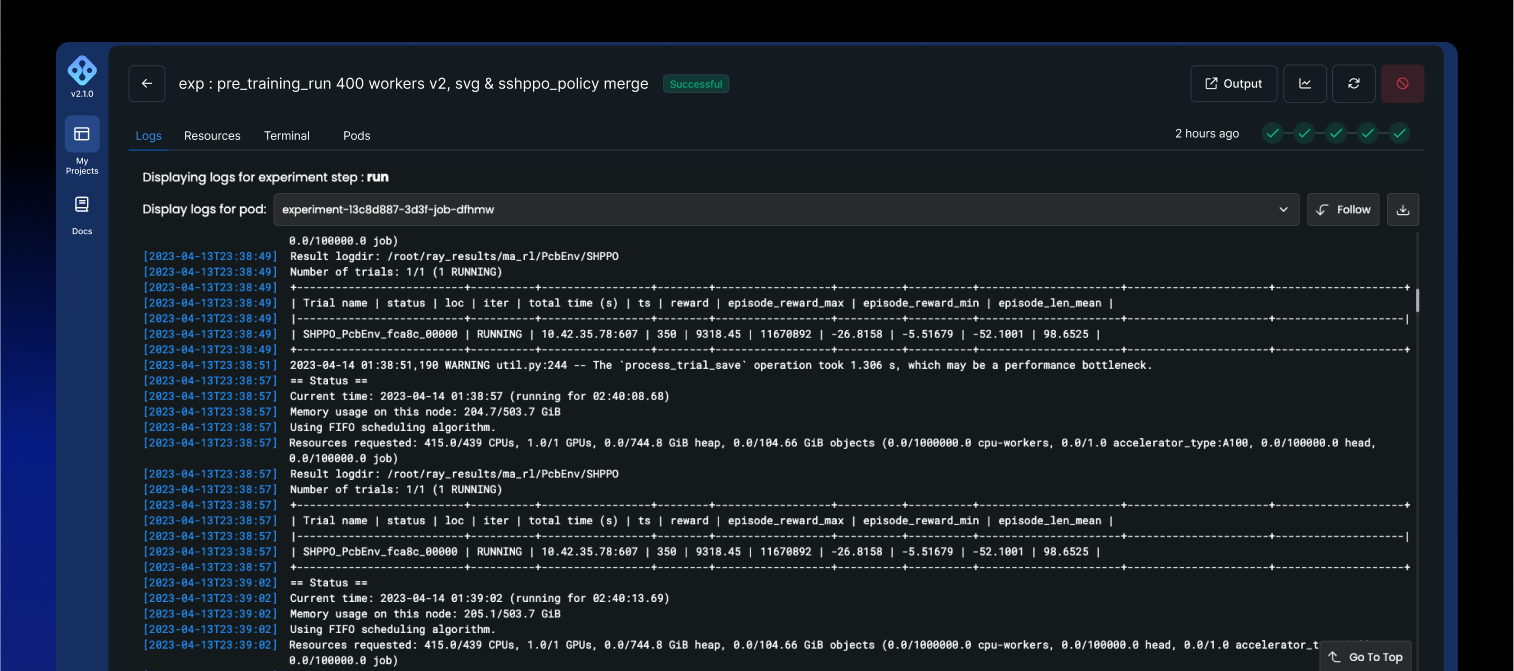Click the Successful status badge

click(x=696, y=84)
